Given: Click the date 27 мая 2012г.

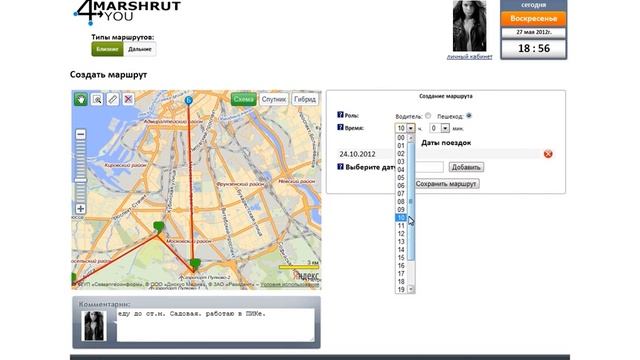Looking at the screenshot, I should 533,32.
